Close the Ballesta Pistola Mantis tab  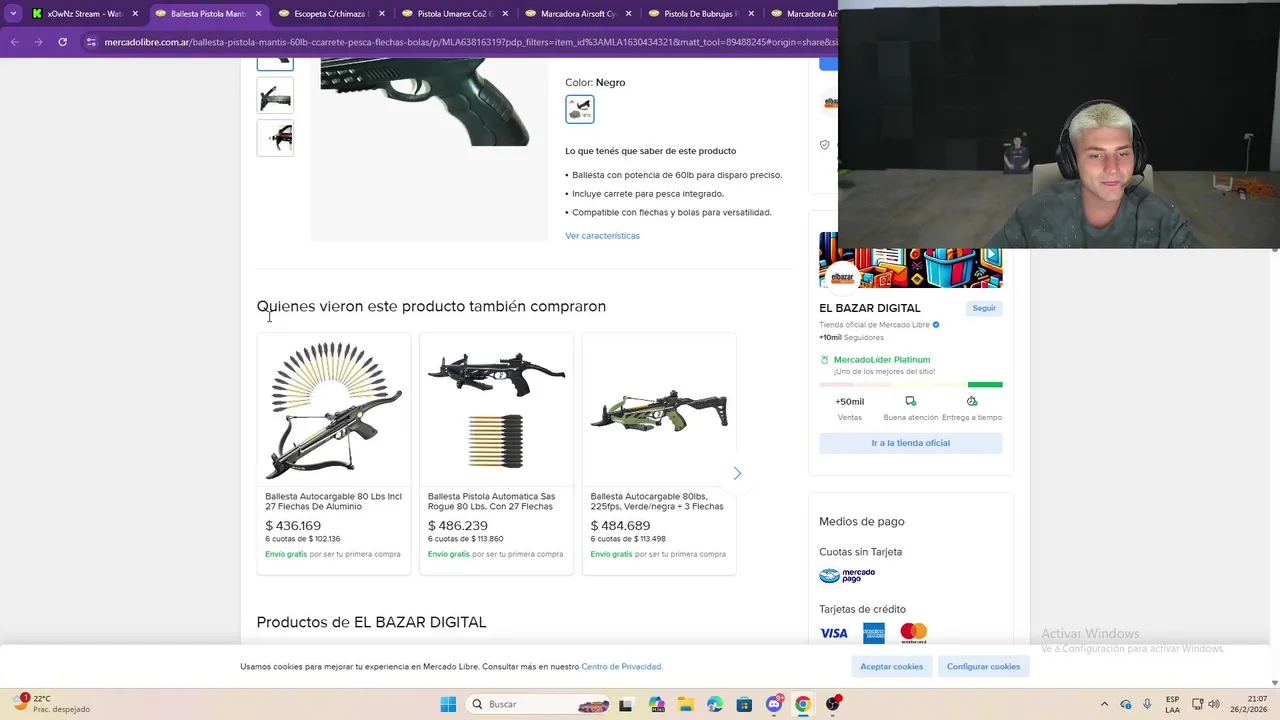[x=258, y=14]
